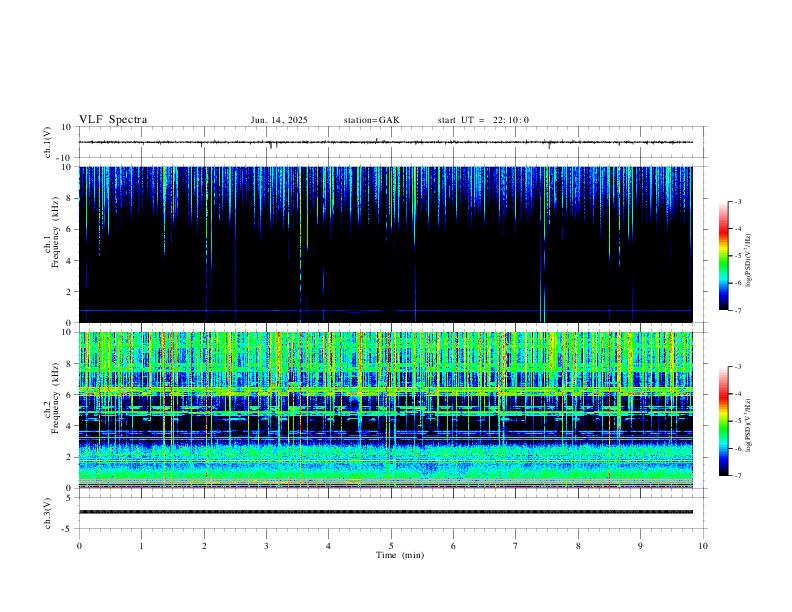Screen dimensions: 792x612
Task: Click the "station=GAK" label
Action: pyautogui.click(x=371, y=120)
